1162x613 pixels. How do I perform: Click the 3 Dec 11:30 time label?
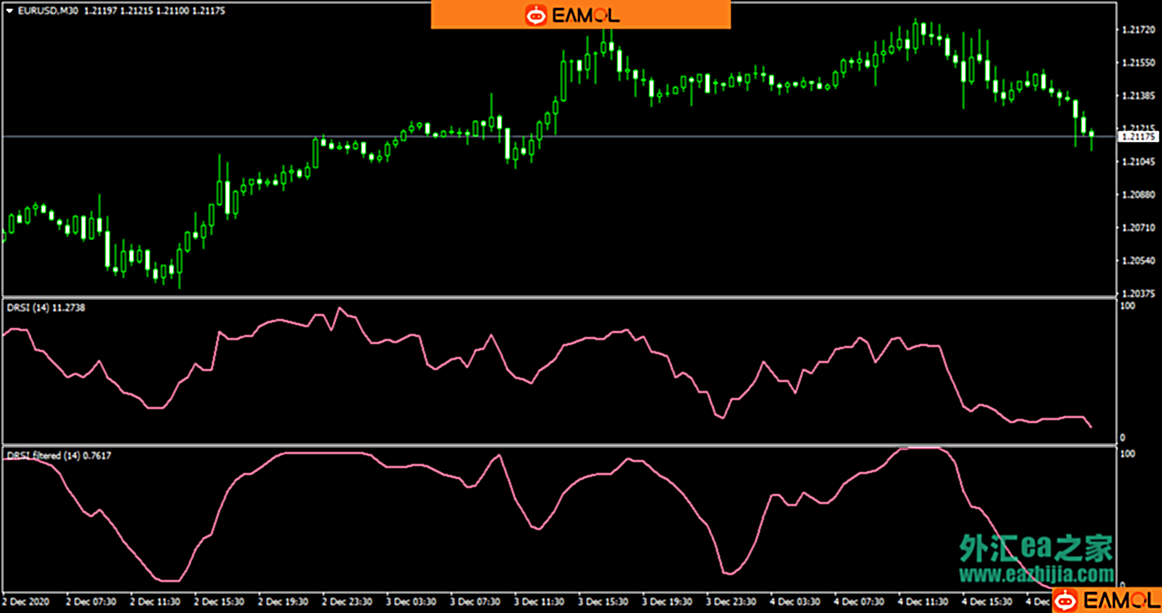click(538, 602)
